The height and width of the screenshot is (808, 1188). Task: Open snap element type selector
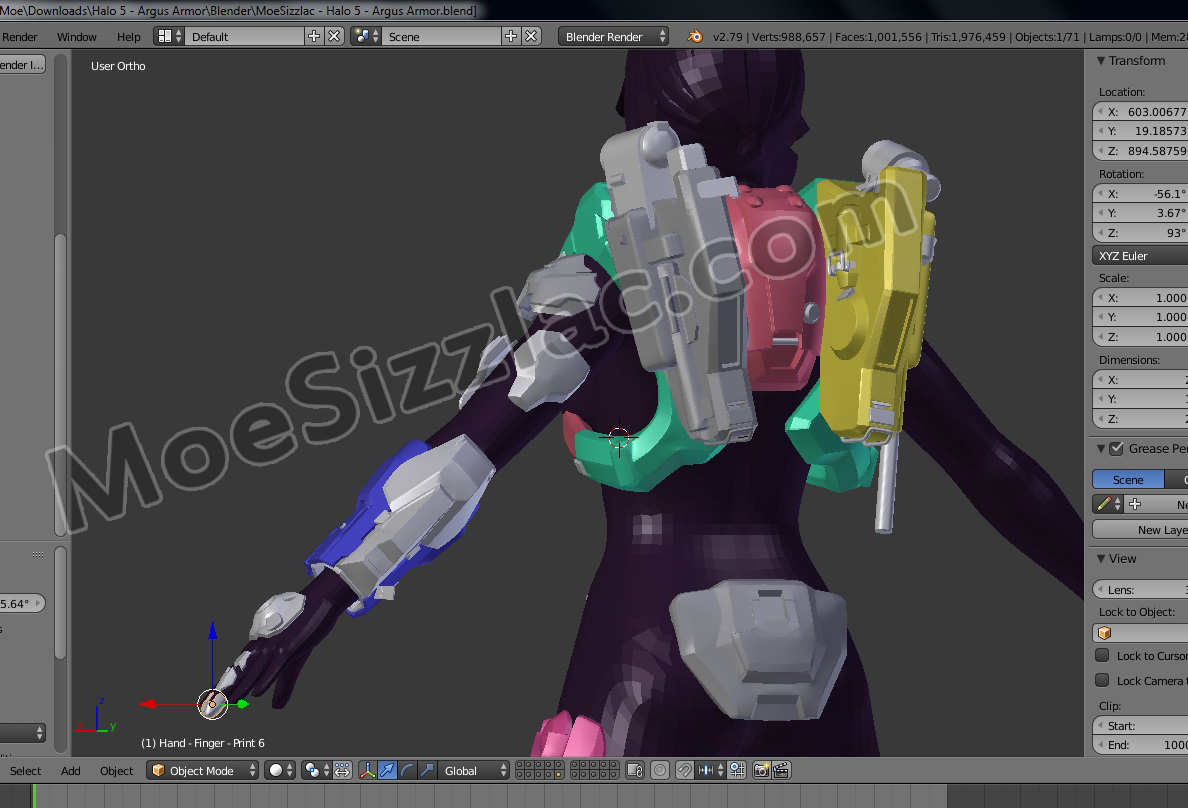[711, 771]
